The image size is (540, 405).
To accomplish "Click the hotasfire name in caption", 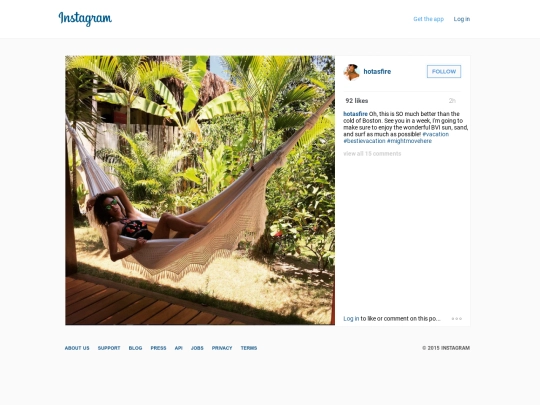I will point(355,114).
